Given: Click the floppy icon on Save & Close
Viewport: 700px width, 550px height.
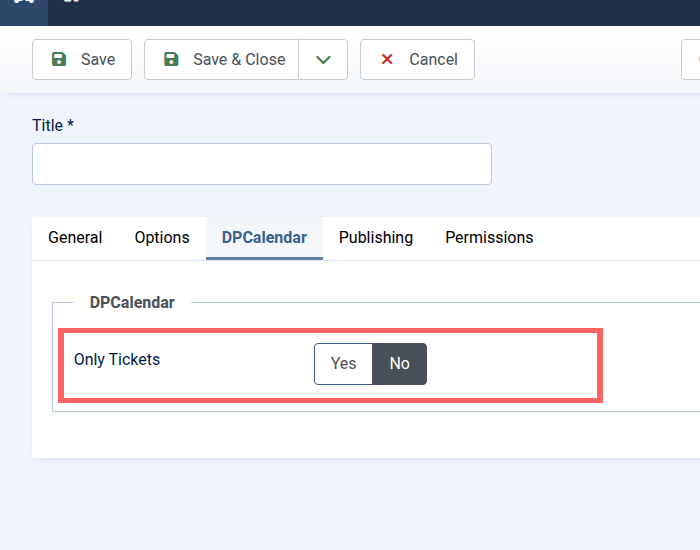Looking at the screenshot, I should click(x=171, y=60).
